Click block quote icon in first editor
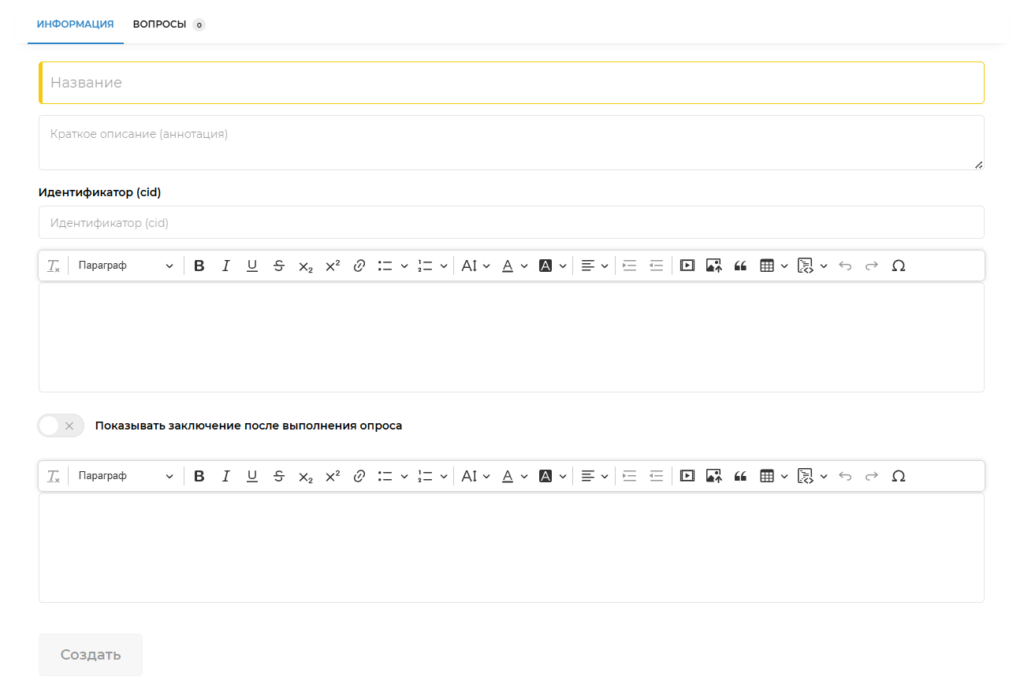The image size is (1024, 684). [740, 266]
